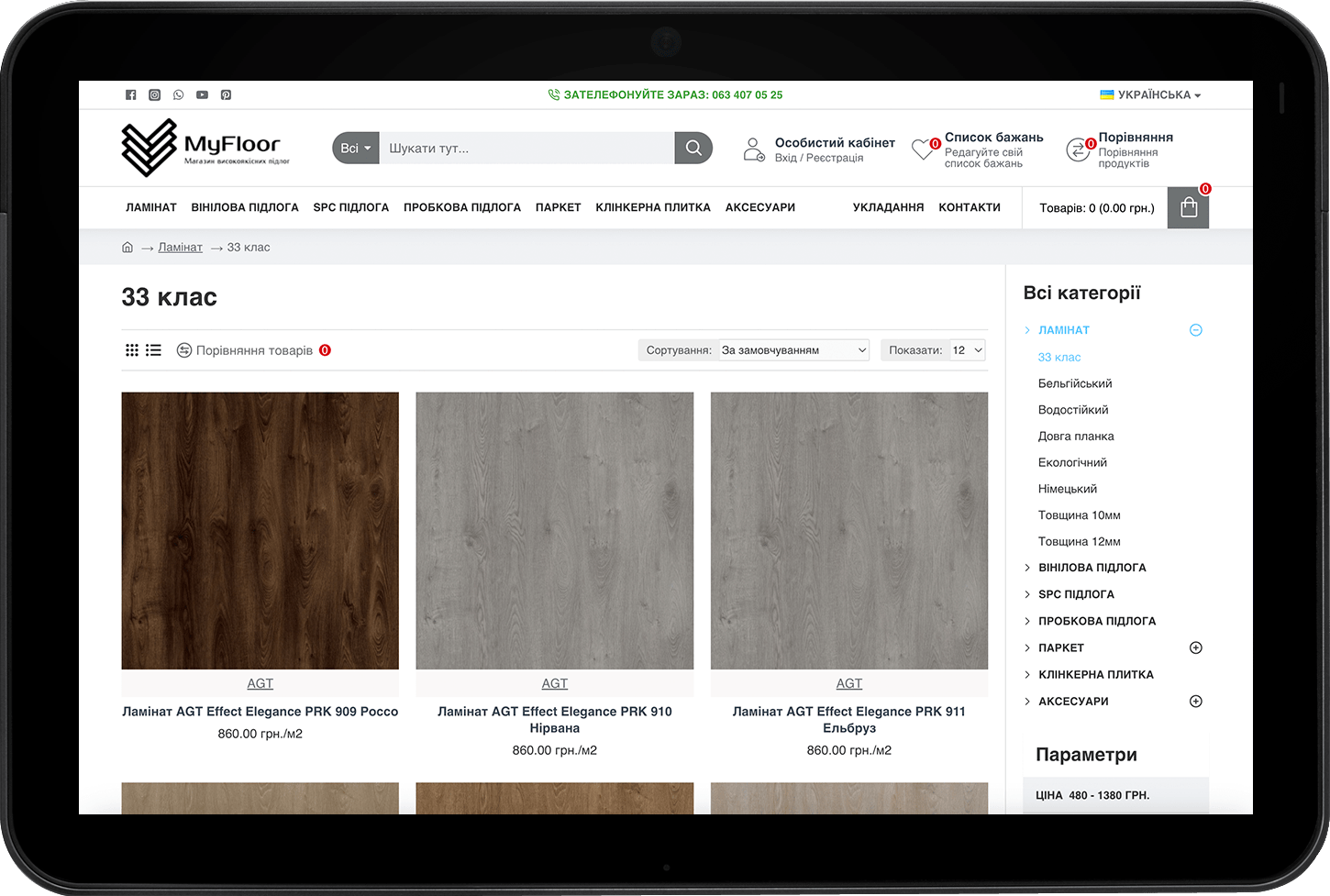Click the home icon in breadcrumbs
The width and height of the screenshot is (1330, 896).
tap(127, 248)
